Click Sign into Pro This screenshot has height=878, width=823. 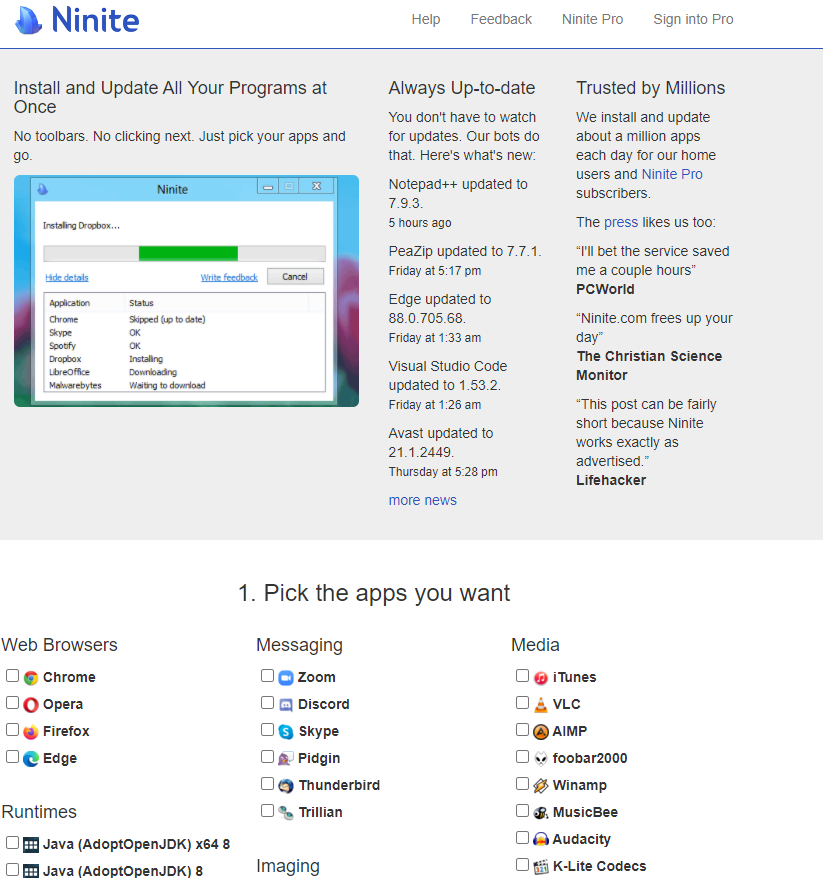pyautogui.click(x=693, y=20)
